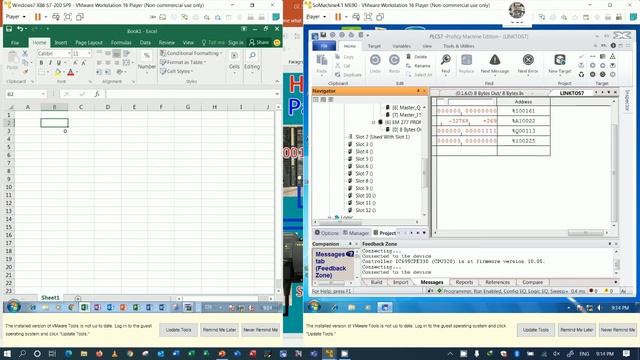Open Excel's Insert ribbon tab
640x360 pixels.
click(x=60, y=42)
